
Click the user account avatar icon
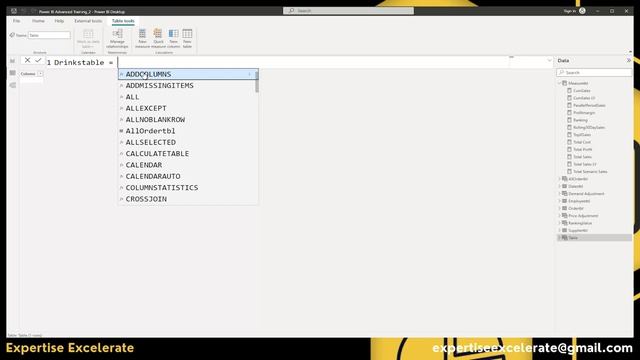click(582, 11)
